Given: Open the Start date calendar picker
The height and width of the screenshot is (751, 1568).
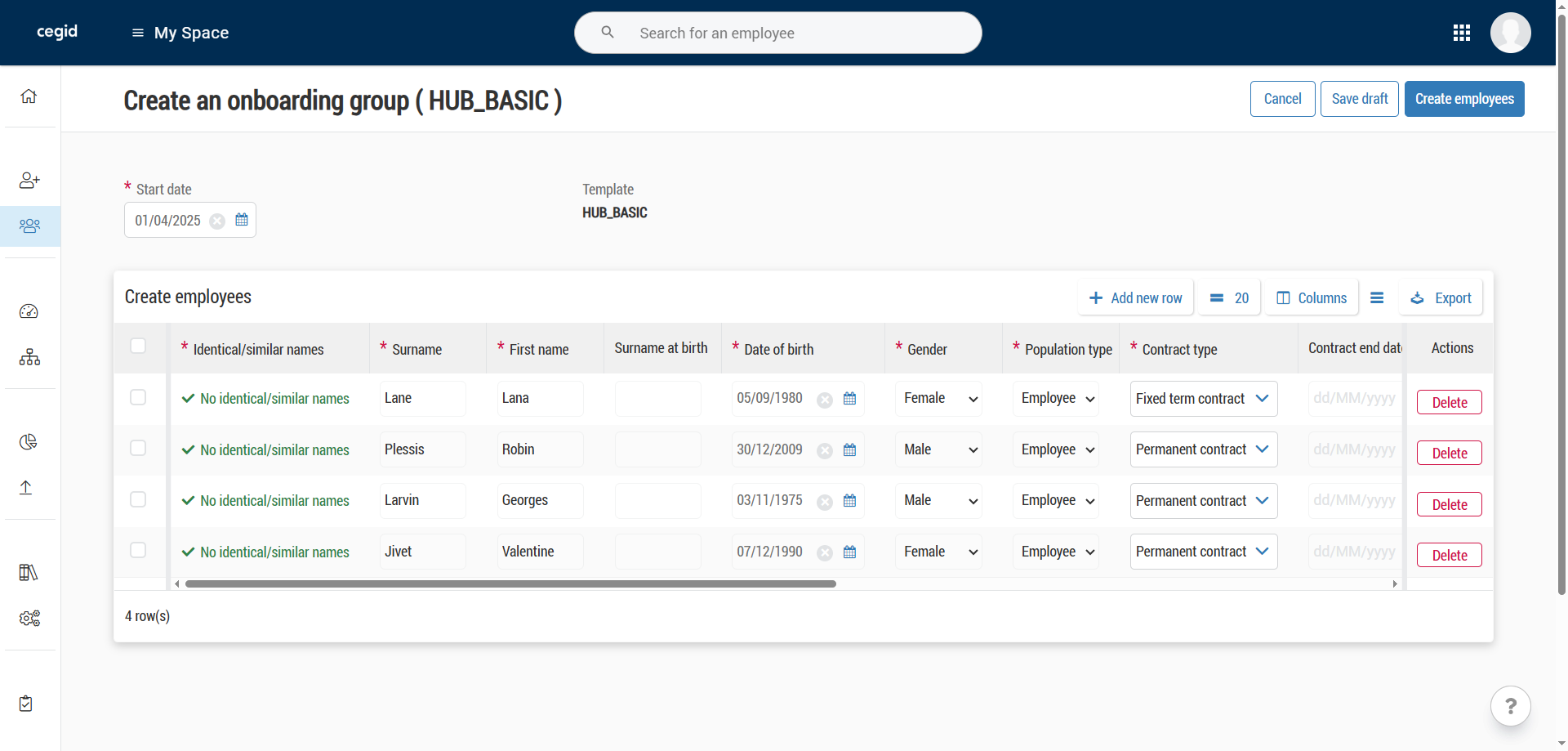Looking at the screenshot, I should click(x=242, y=220).
